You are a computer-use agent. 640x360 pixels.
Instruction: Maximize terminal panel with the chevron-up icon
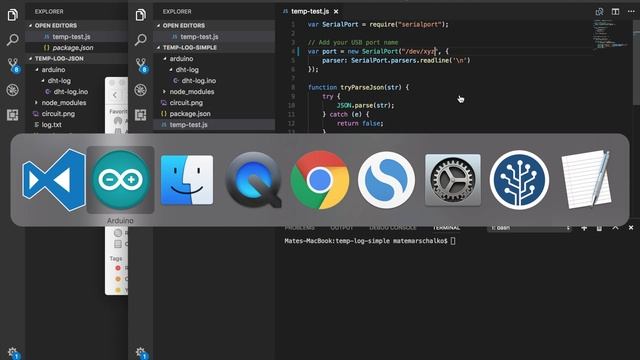[x=615, y=228]
